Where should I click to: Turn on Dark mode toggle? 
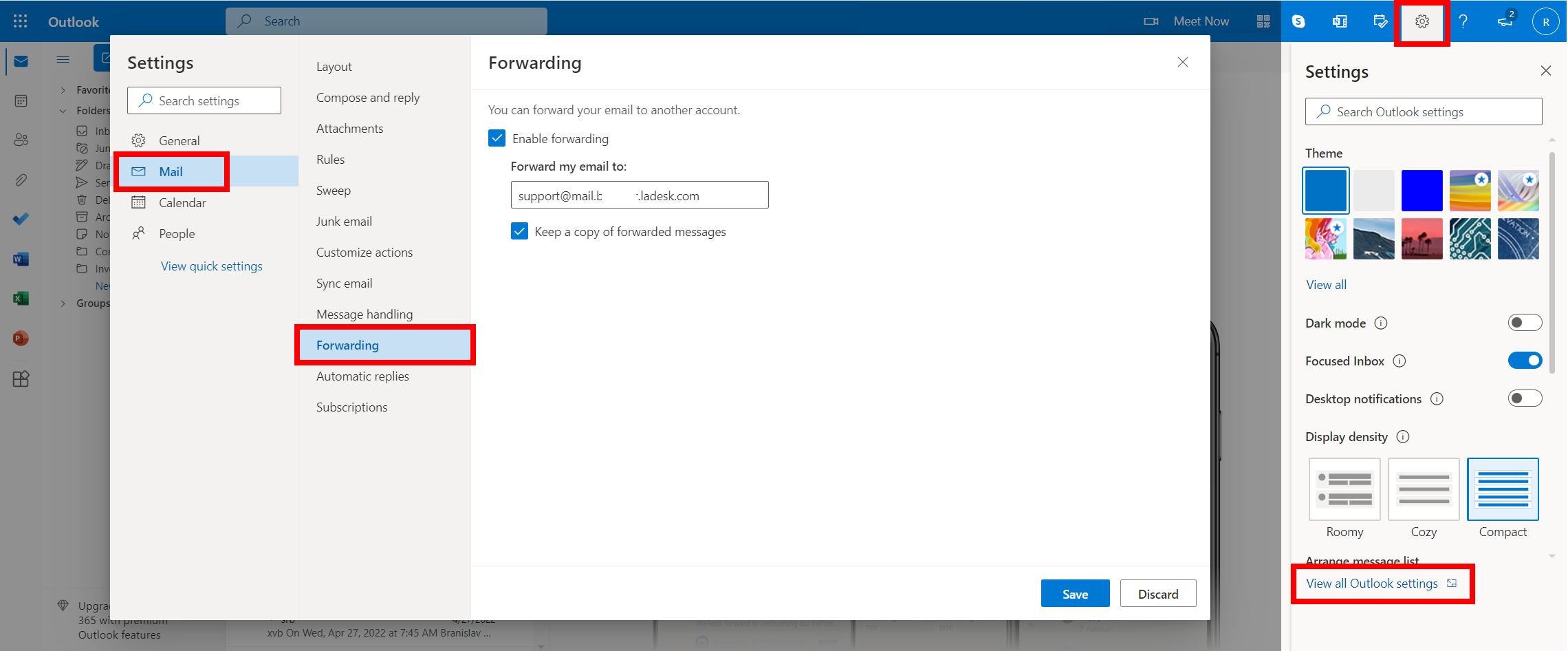(1524, 323)
